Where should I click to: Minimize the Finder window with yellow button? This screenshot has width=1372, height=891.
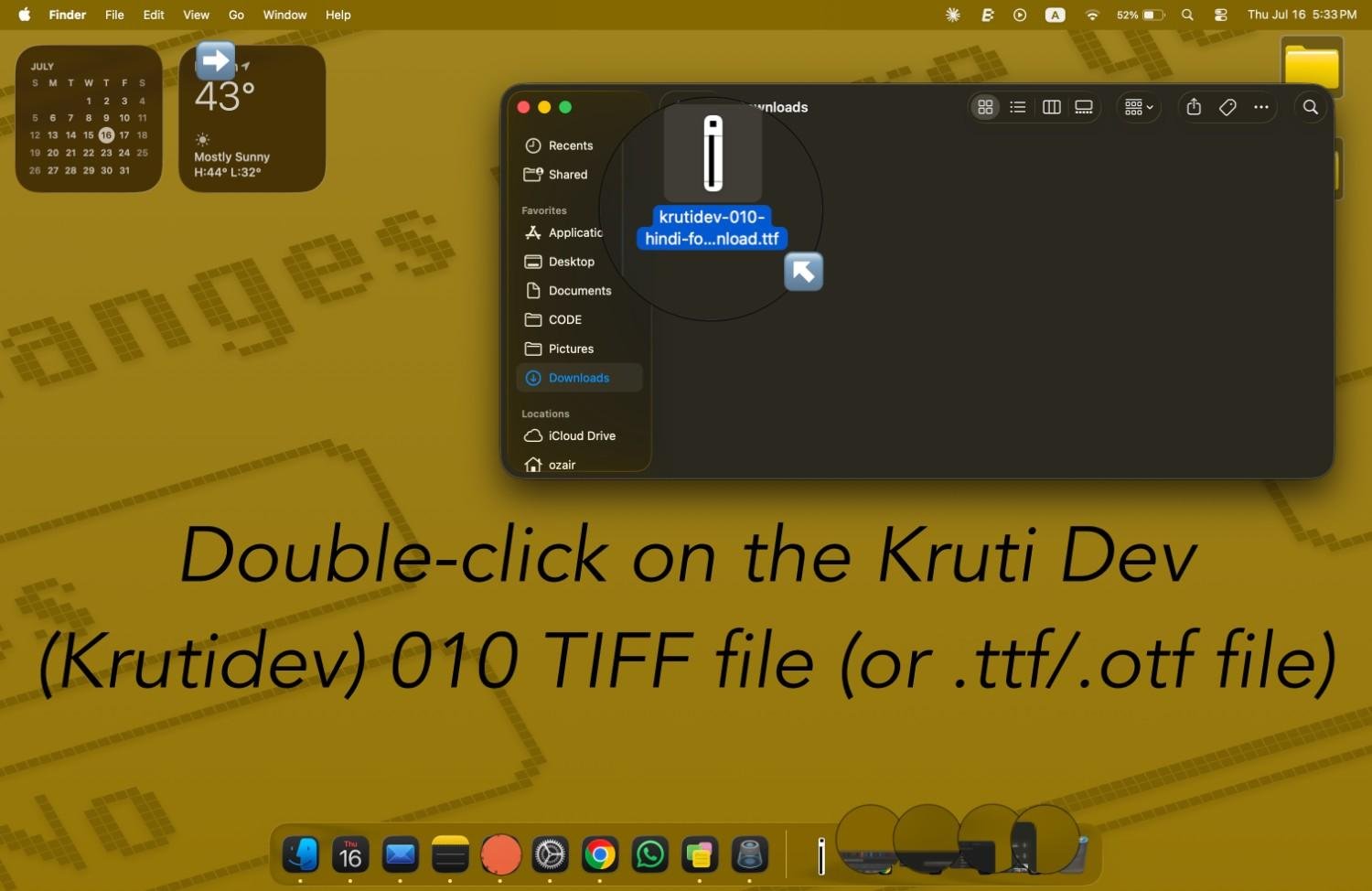pyautogui.click(x=544, y=107)
